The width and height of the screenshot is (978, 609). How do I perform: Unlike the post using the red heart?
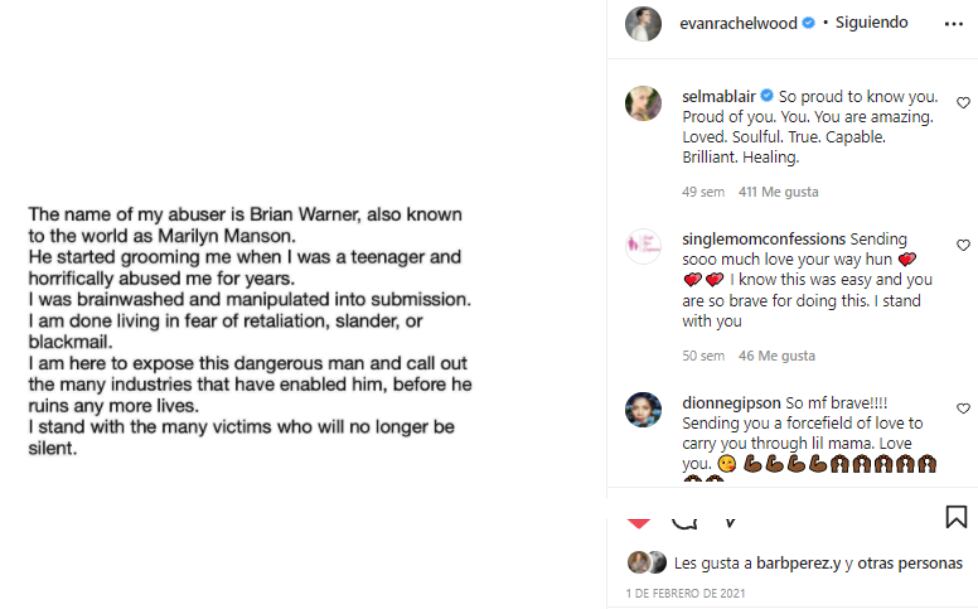tap(639, 522)
